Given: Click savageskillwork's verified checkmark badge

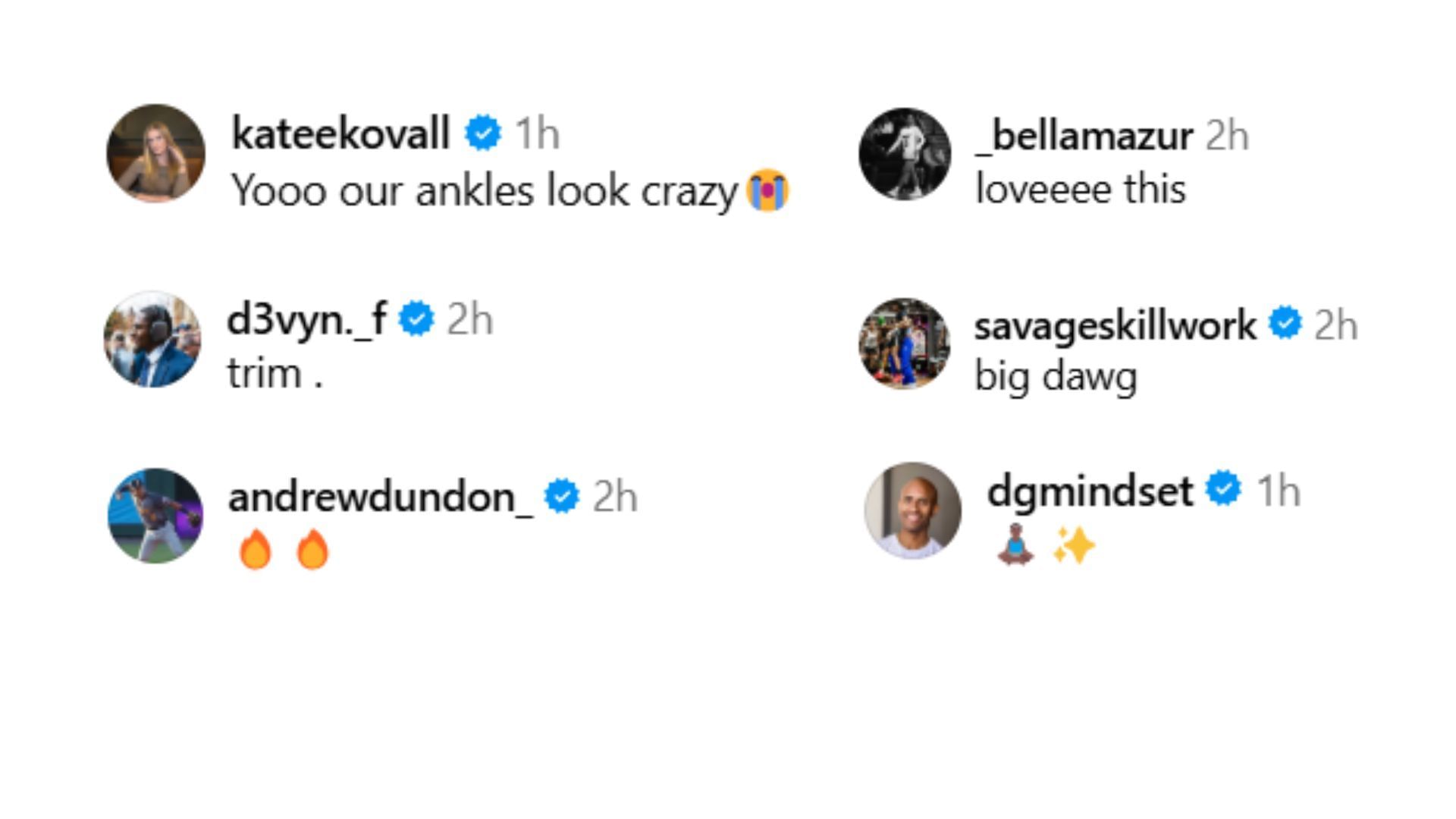Looking at the screenshot, I should click(1285, 323).
